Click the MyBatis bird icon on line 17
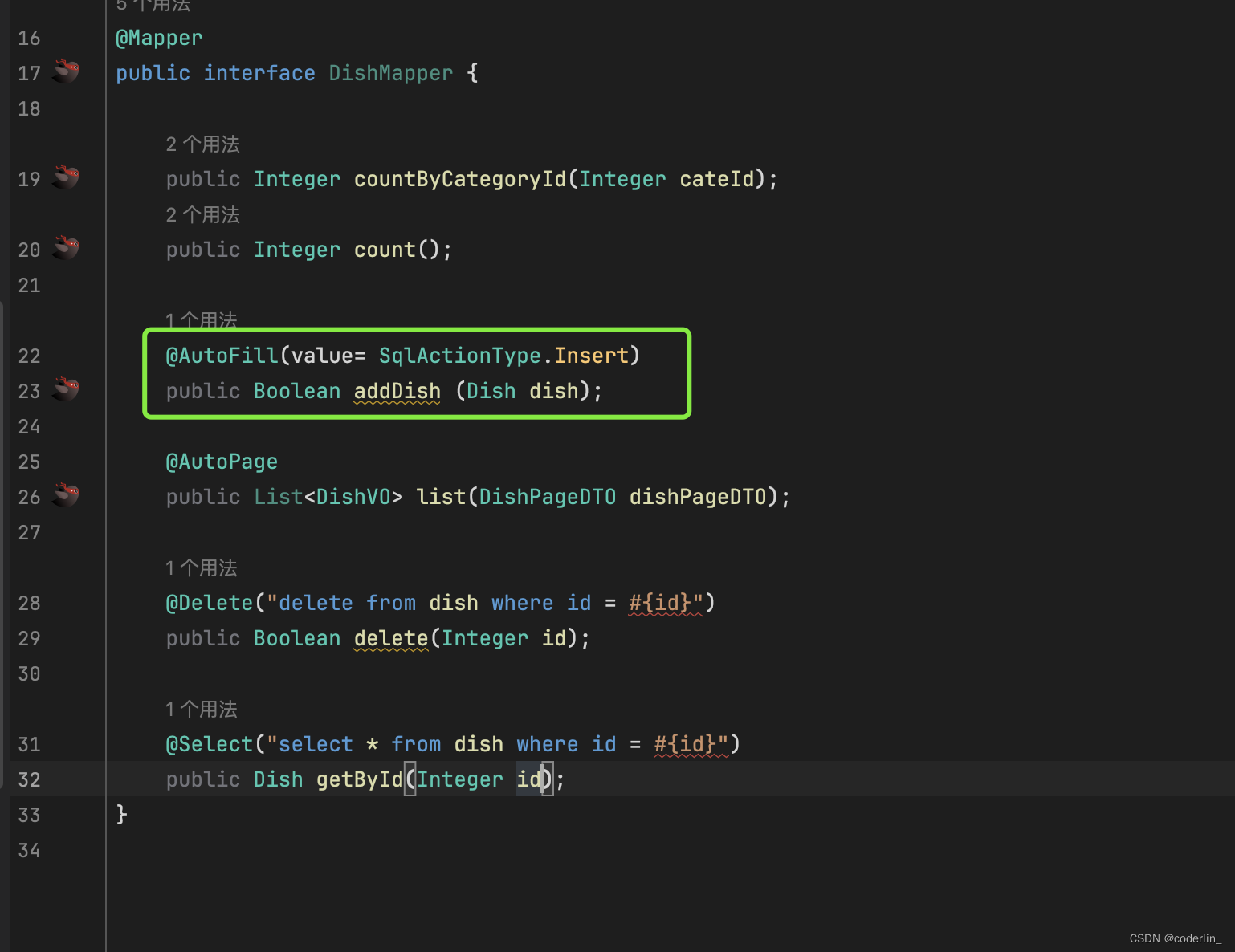The width and height of the screenshot is (1235, 952). 66,71
